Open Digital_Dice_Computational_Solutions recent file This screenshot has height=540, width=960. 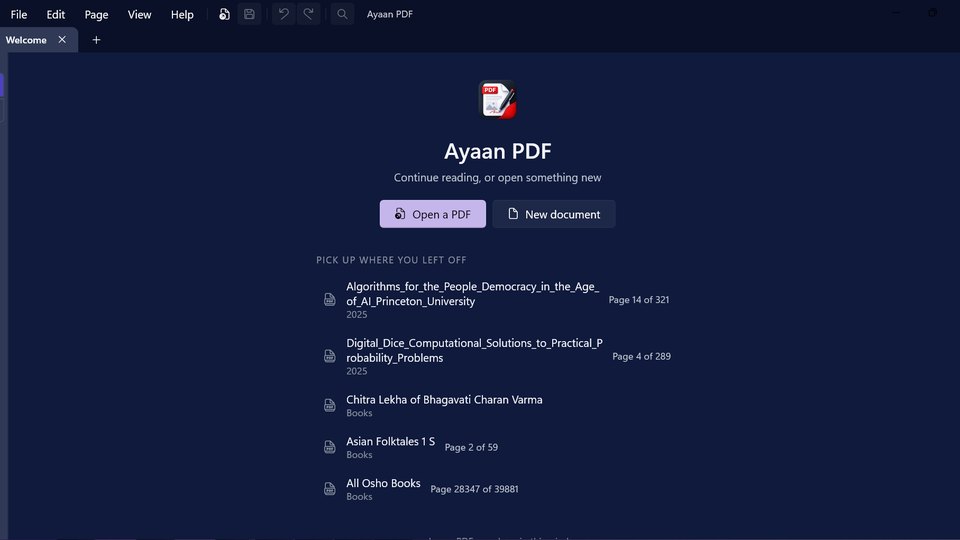pos(497,356)
